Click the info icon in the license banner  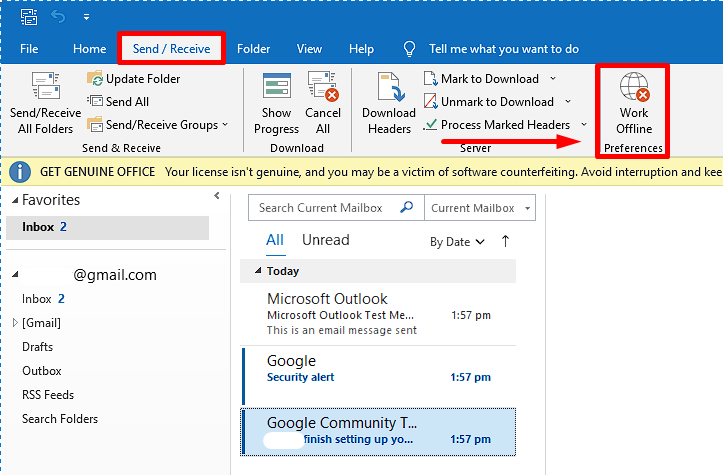[20, 172]
